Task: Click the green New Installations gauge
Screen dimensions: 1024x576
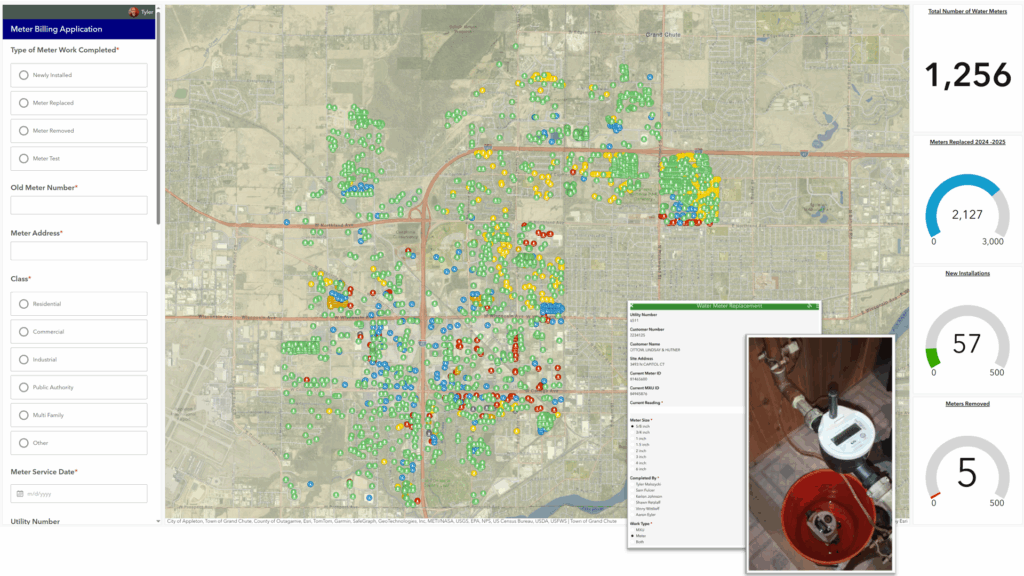Action: click(967, 338)
